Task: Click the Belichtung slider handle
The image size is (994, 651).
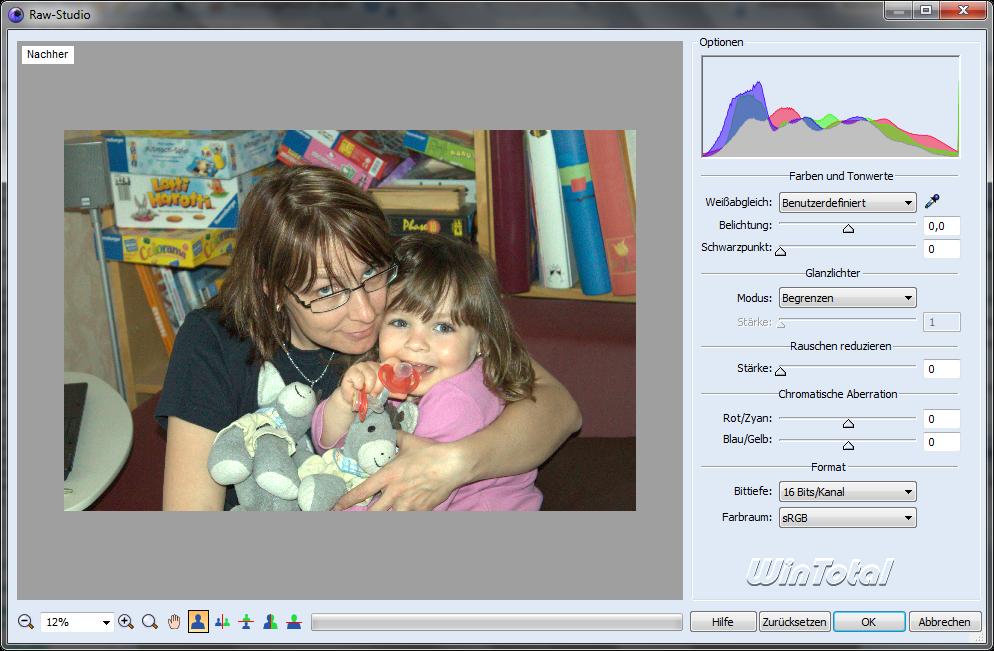Action: 848,228
